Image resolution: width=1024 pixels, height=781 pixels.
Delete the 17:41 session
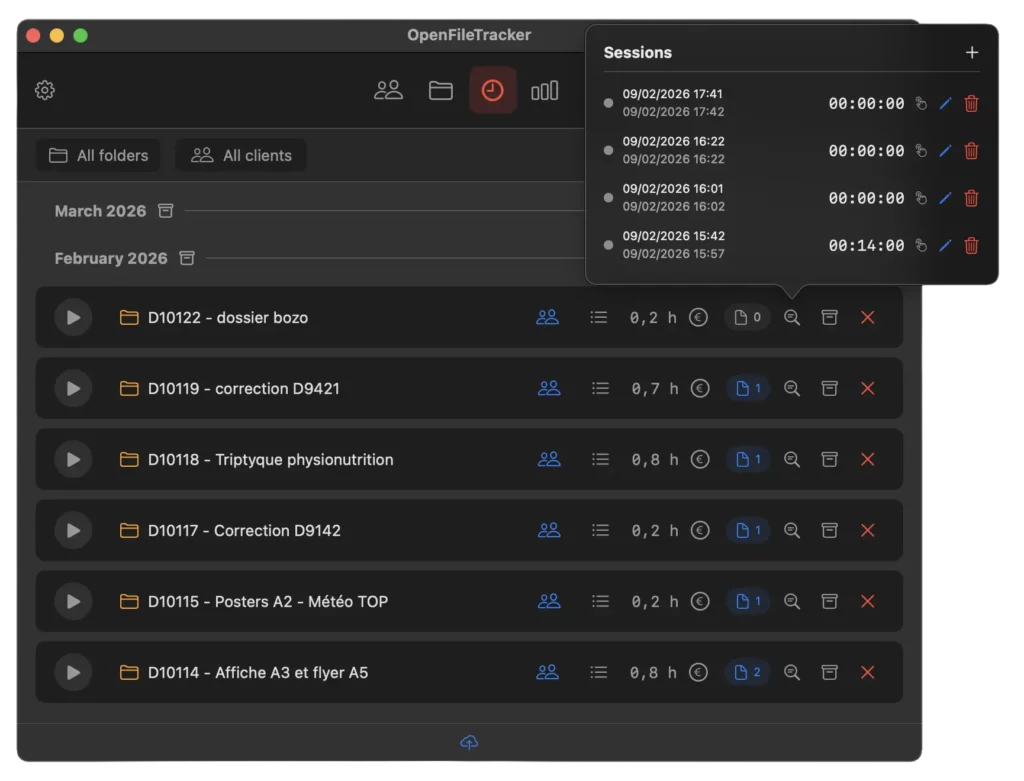point(971,103)
